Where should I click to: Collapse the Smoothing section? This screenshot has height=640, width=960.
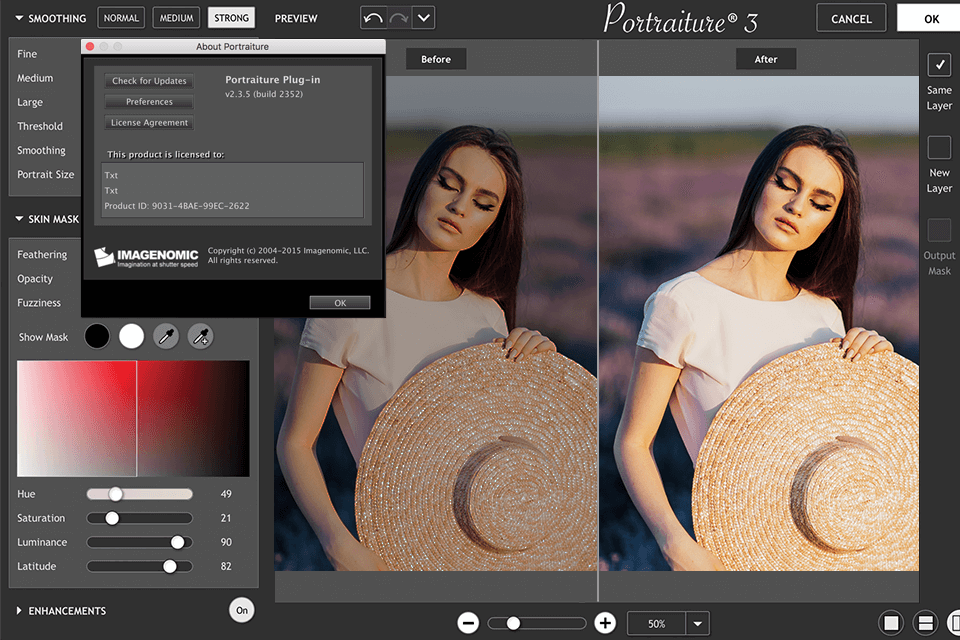point(19,18)
